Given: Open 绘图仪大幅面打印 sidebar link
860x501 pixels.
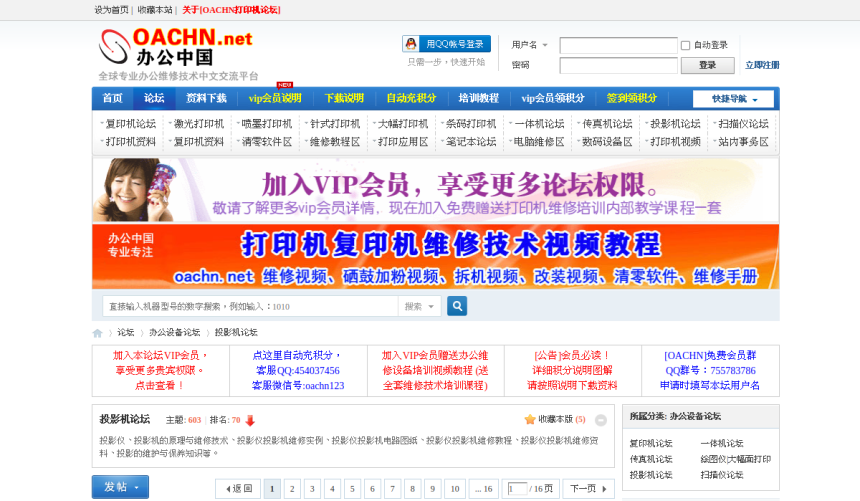Looking at the screenshot, I should pyautogui.click(x=735, y=459).
